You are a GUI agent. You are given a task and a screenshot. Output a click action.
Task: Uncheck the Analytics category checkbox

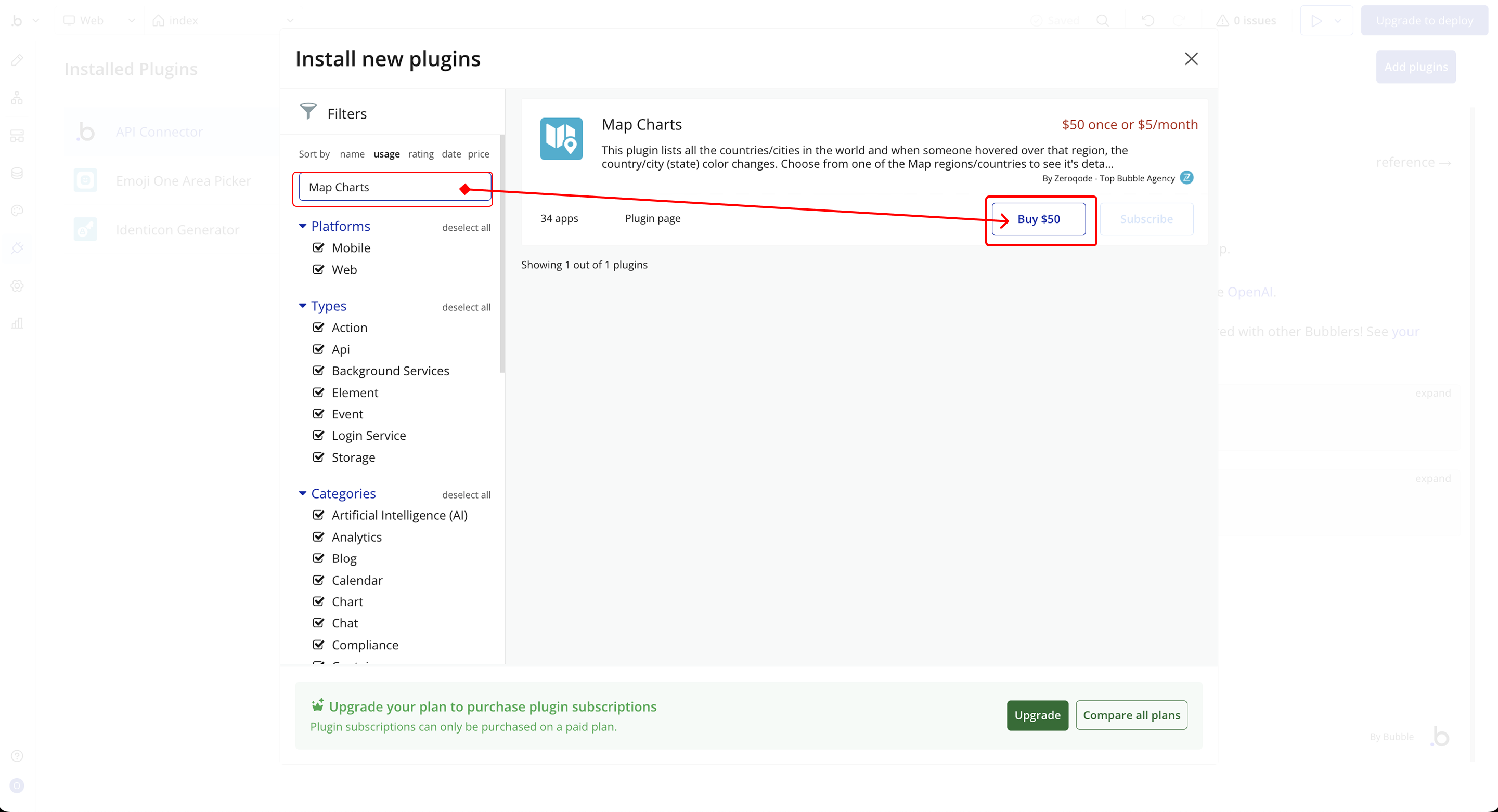[x=318, y=536]
